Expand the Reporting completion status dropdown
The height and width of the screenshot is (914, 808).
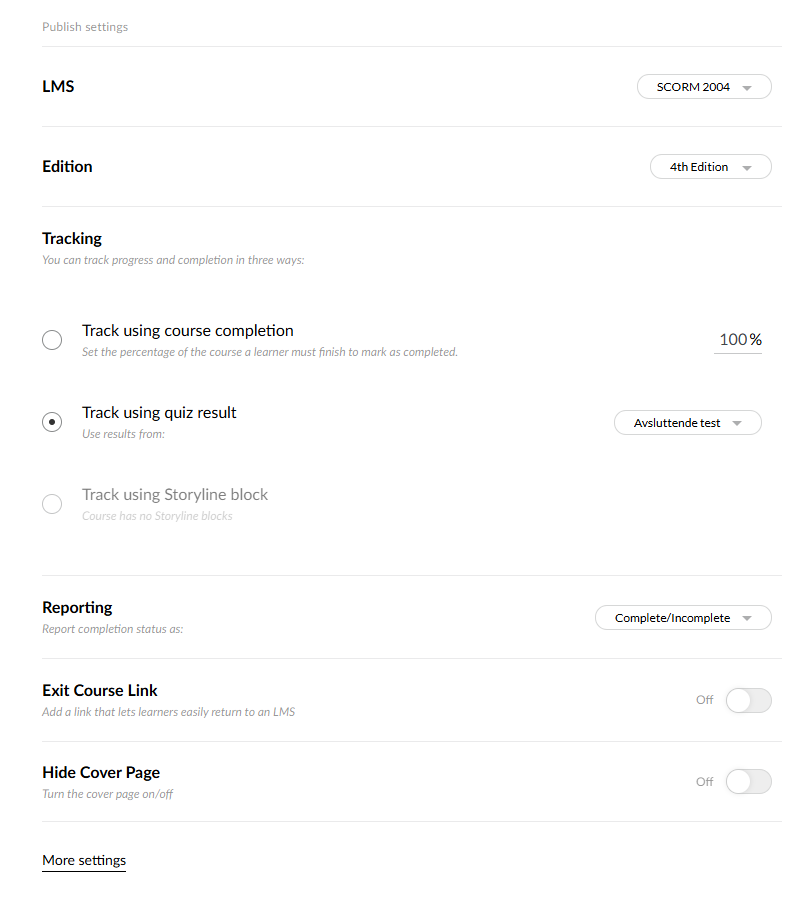click(673, 618)
